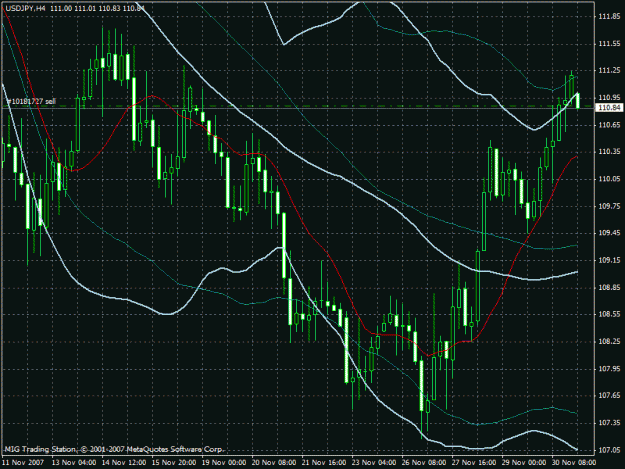Click the 19 Nov 00:00 time label
This screenshot has width=625, height=469.
point(224,462)
